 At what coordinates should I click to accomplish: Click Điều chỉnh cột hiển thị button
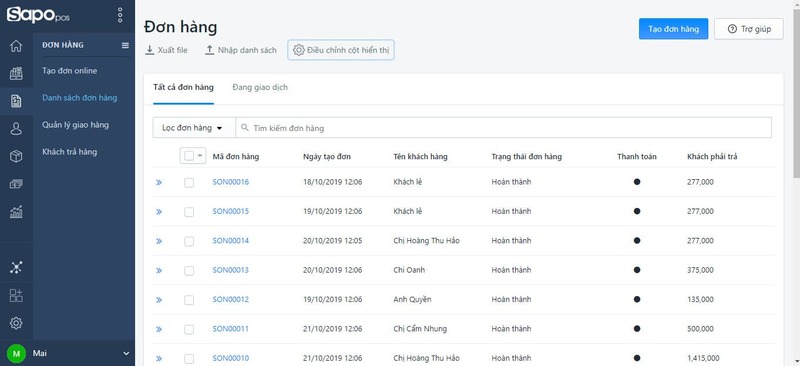click(x=341, y=50)
